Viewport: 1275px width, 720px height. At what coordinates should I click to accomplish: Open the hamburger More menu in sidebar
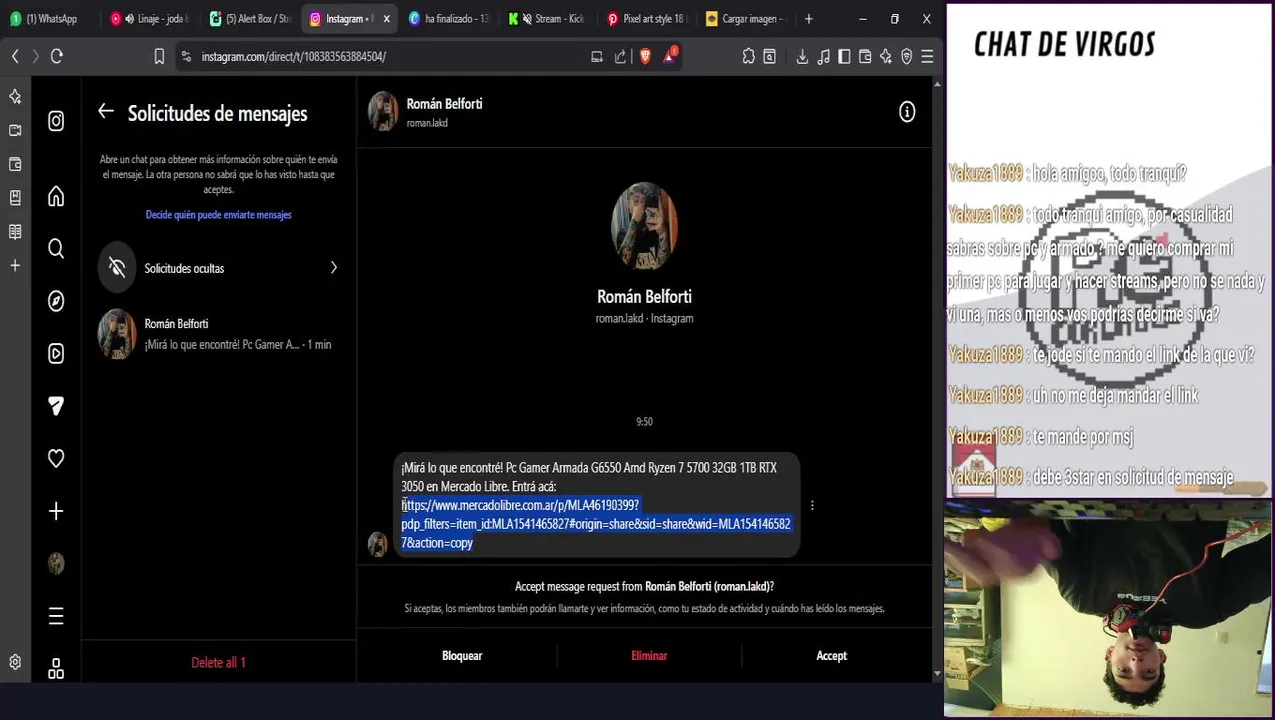[56, 616]
